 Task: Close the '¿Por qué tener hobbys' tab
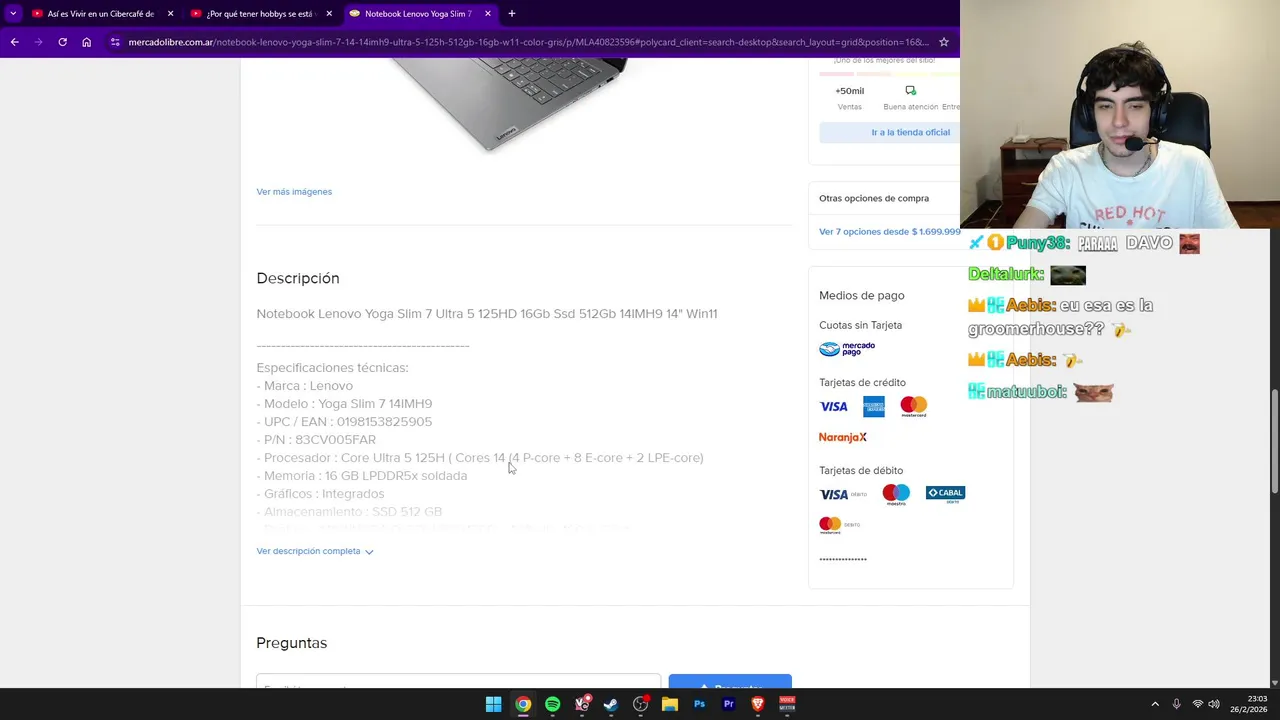tap(329, 14)
